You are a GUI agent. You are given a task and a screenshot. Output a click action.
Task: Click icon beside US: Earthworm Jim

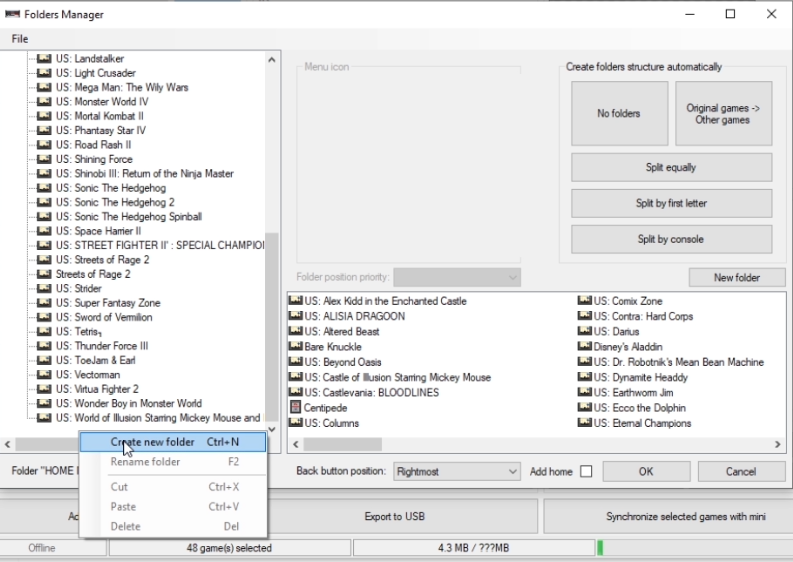585,392
